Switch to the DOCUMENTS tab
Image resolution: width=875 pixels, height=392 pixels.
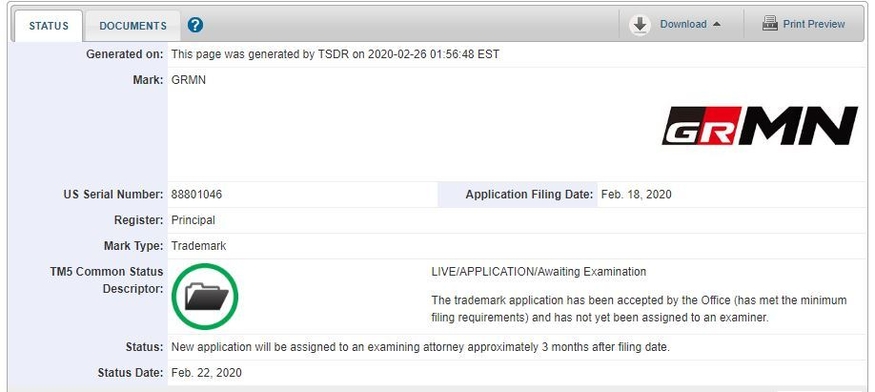point(133,26)
